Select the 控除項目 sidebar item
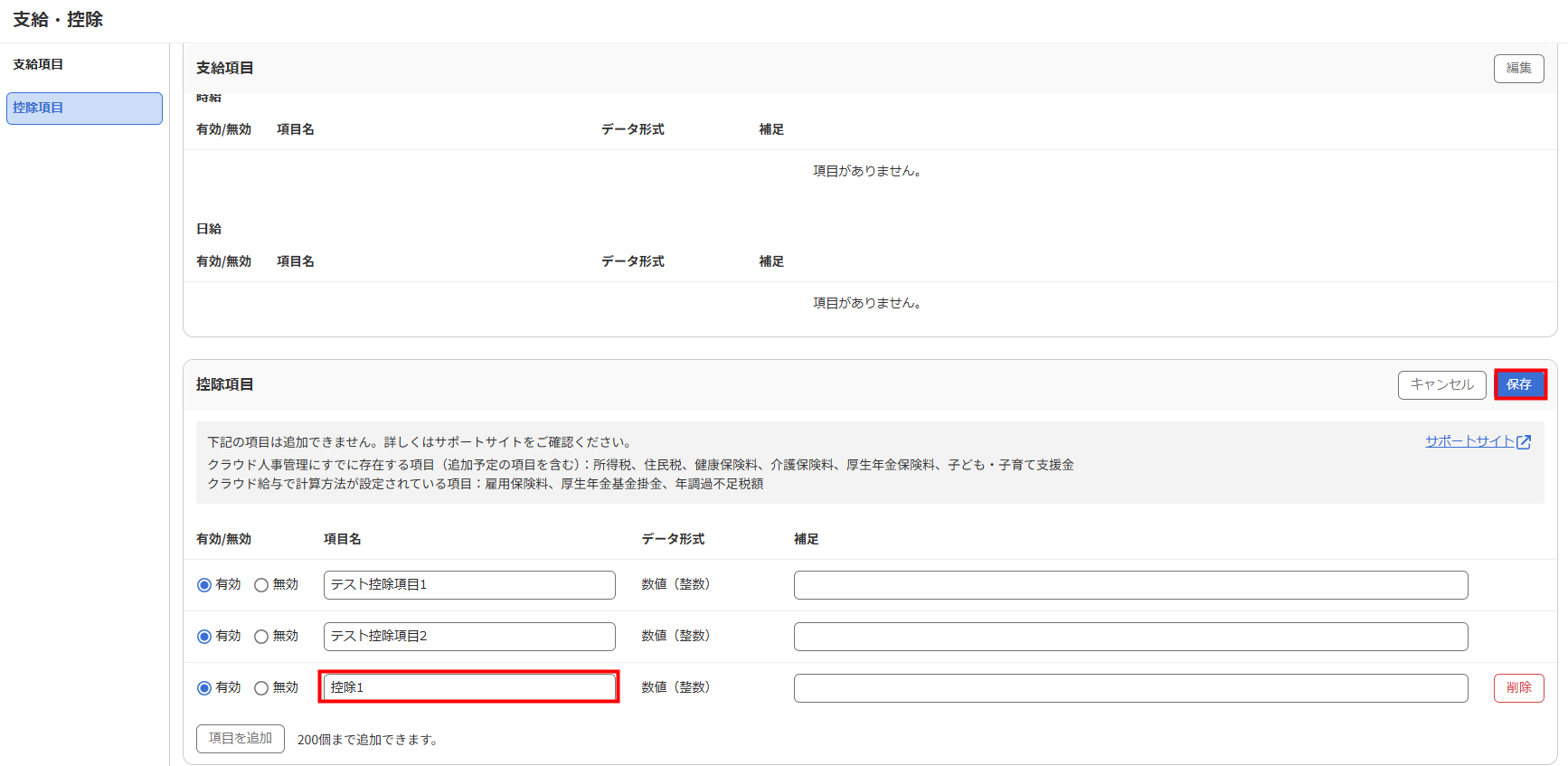Image resolution: width=1568 pixels, height=766 pixels. [84, 108]
